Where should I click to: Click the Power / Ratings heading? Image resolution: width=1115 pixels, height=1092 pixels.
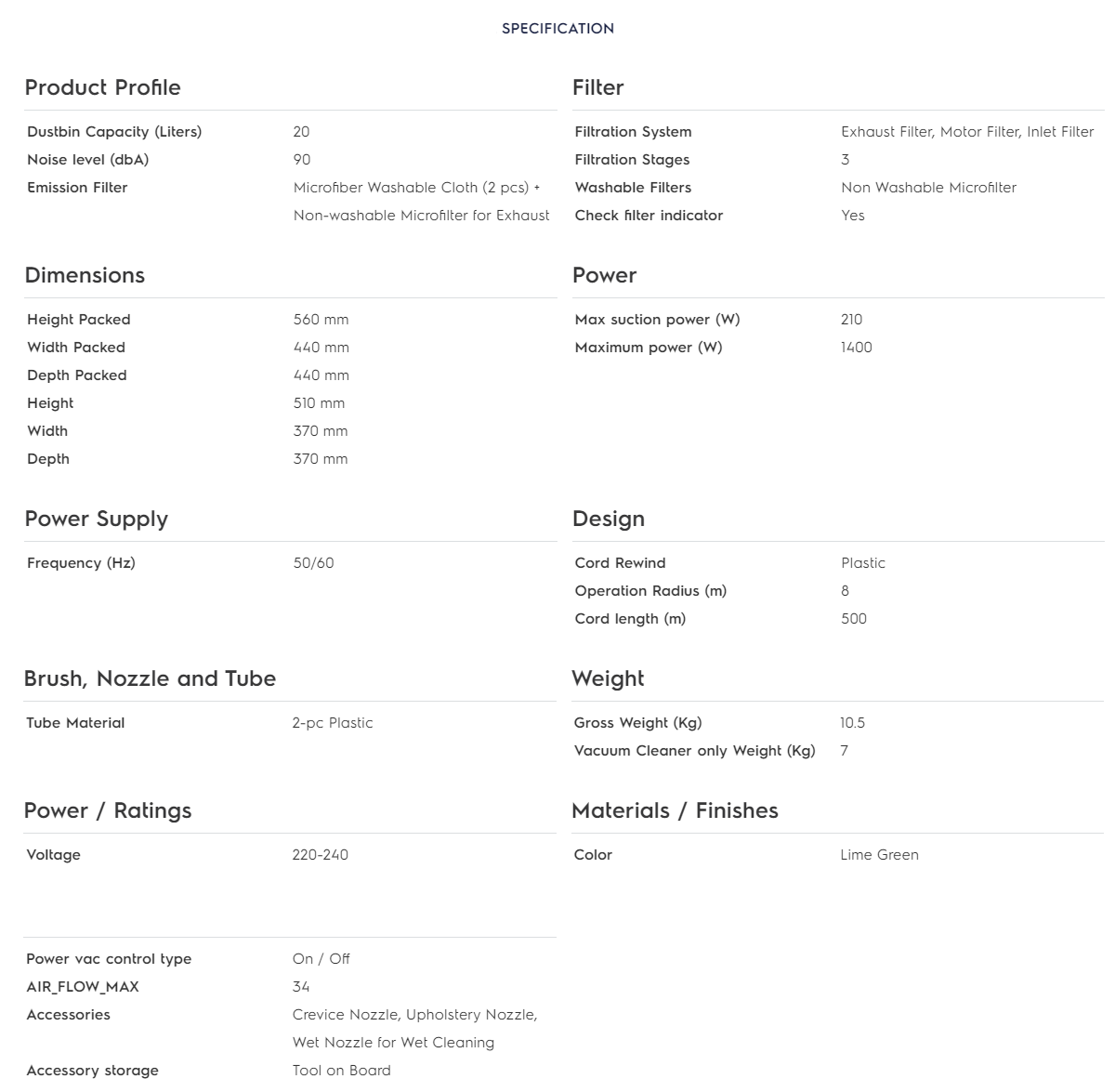pyautogui.click(x=108, y=810)
